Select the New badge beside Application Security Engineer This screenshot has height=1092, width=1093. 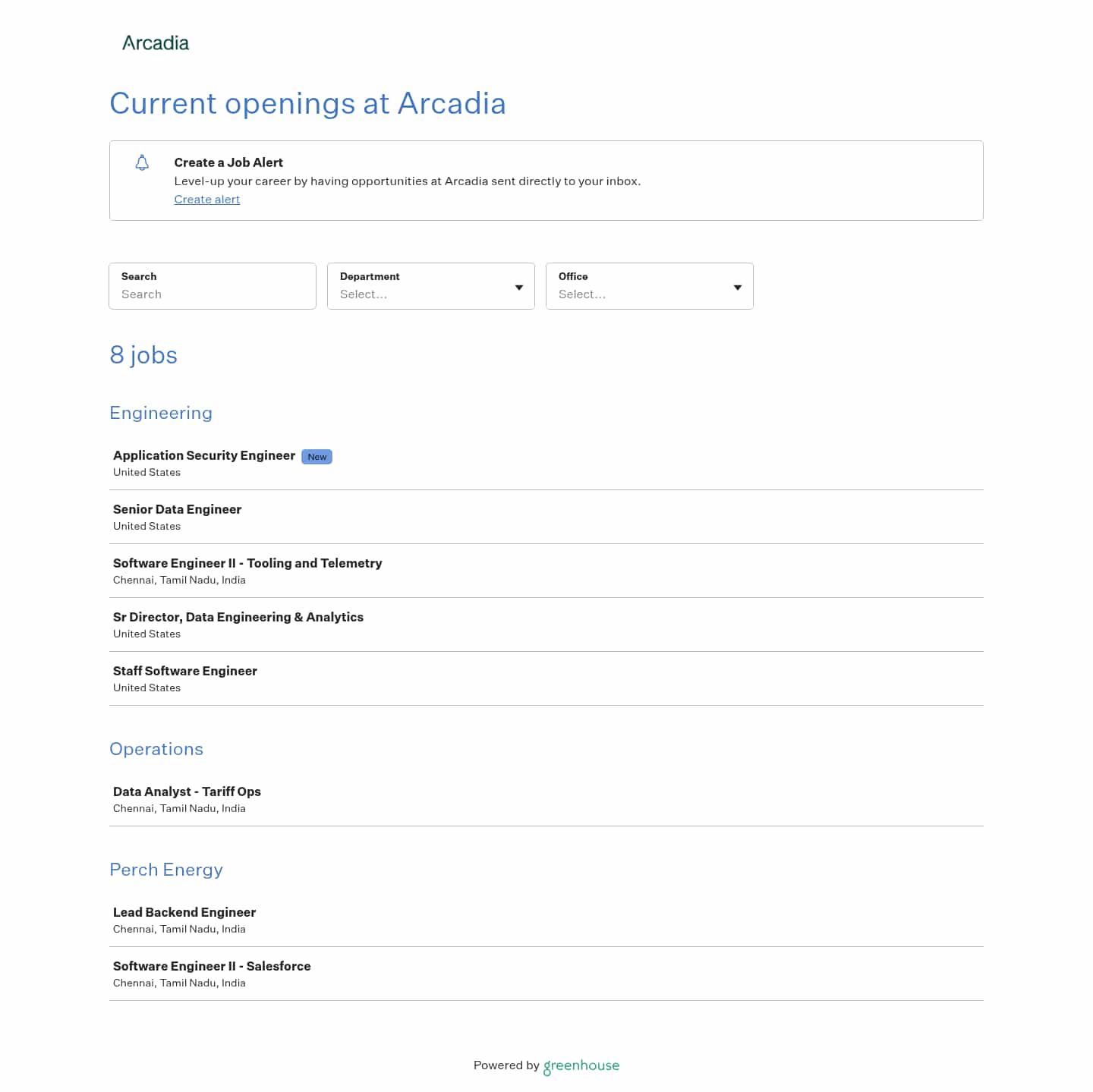tap(317, 456)
